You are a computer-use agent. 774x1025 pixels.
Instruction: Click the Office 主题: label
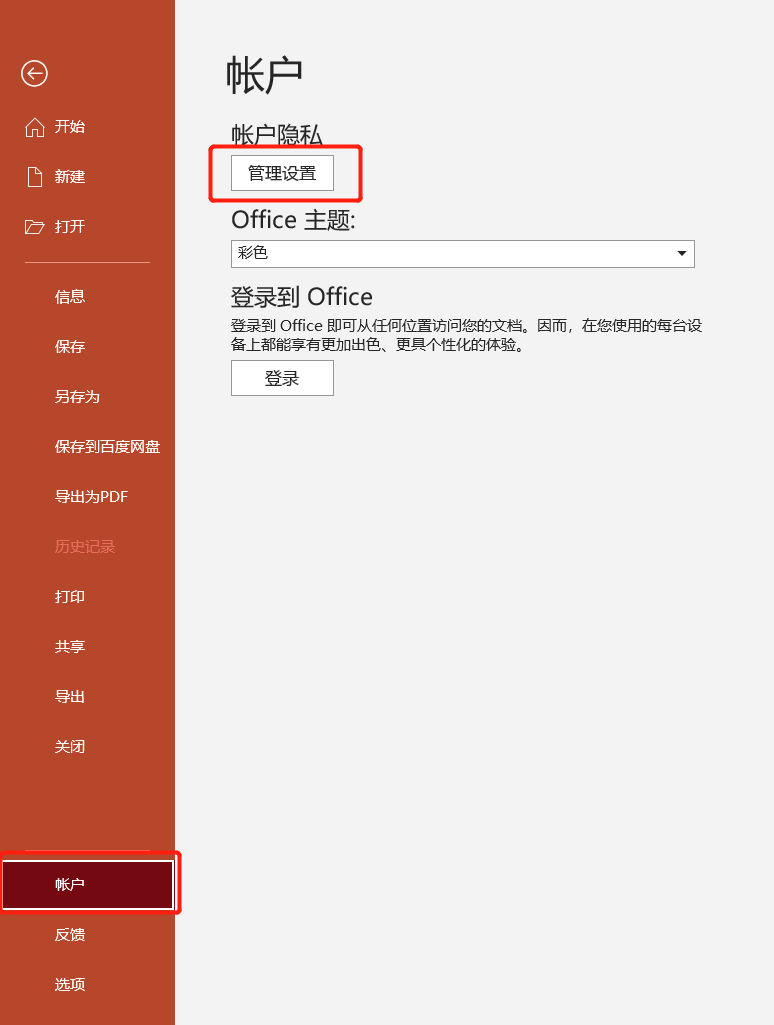293,220
